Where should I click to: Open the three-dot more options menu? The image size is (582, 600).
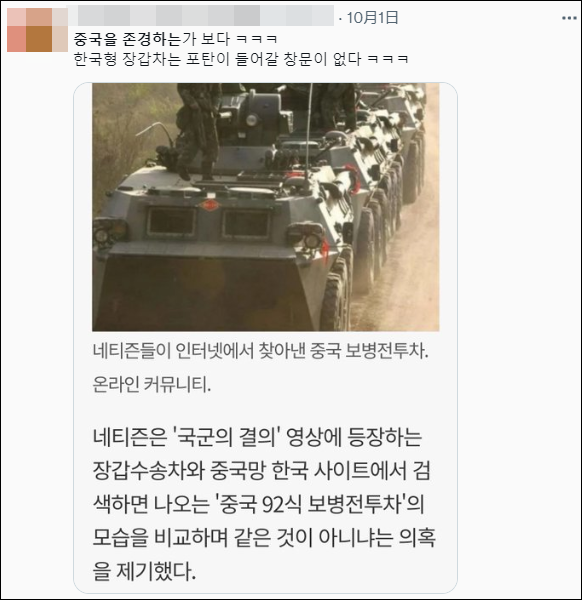(x=569, y=18)
